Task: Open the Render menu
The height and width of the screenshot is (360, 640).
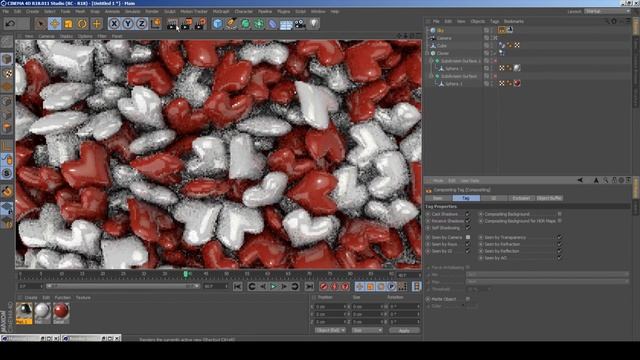Action: click(152, 11)
